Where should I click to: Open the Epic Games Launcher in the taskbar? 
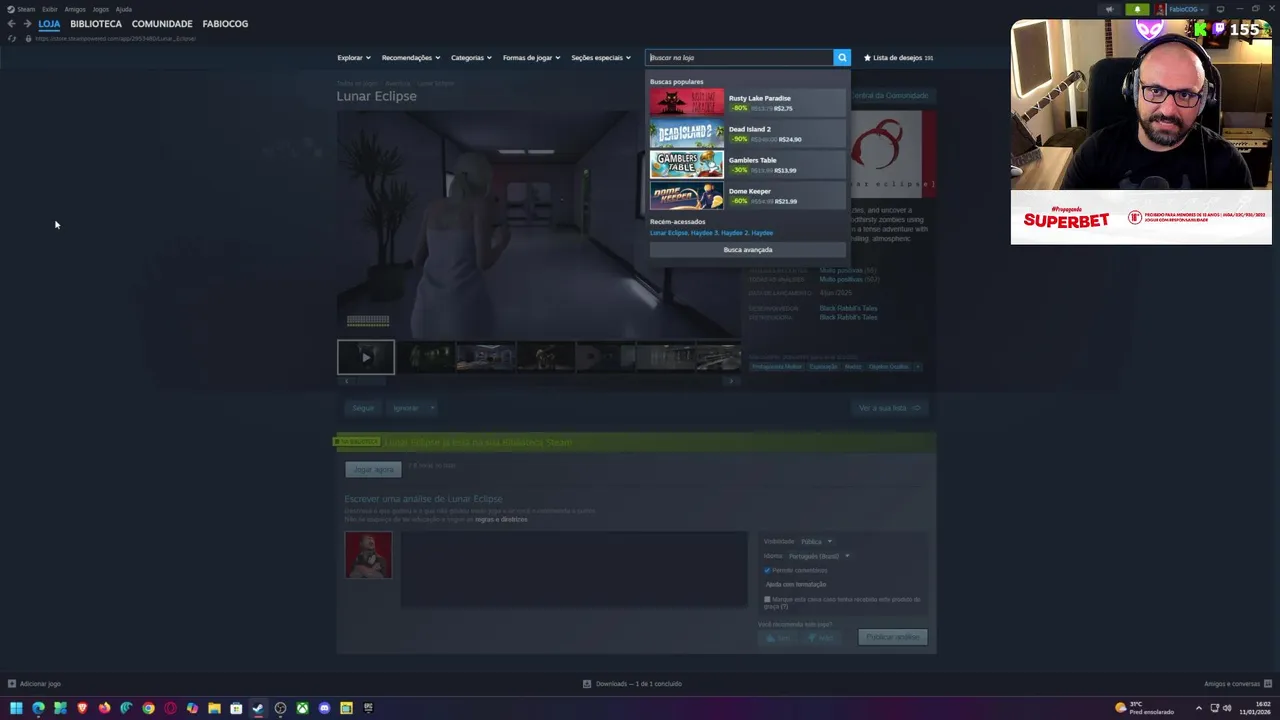(368, 708)
